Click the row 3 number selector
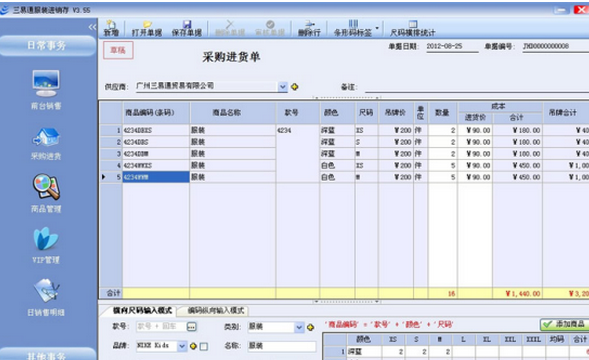This screenshot has width=589, height=360. tap(111, 154)
